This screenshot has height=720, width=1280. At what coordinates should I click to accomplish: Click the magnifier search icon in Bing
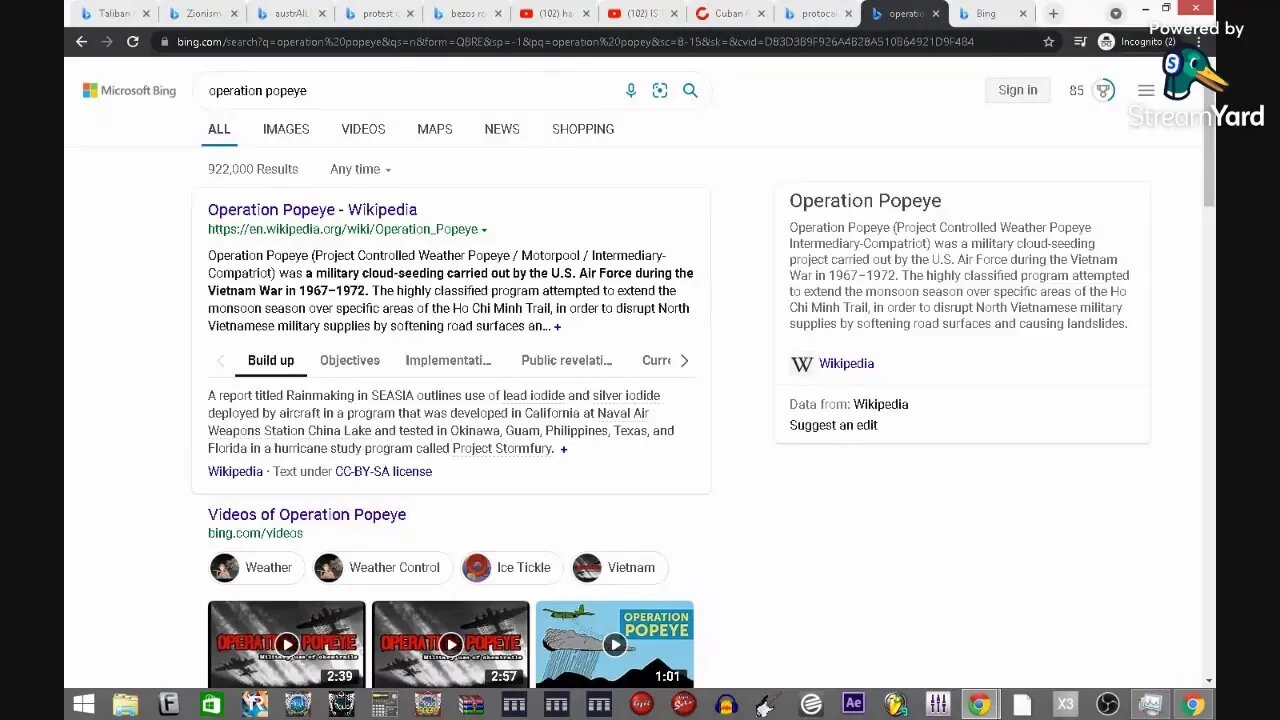[x=690, y=90]
